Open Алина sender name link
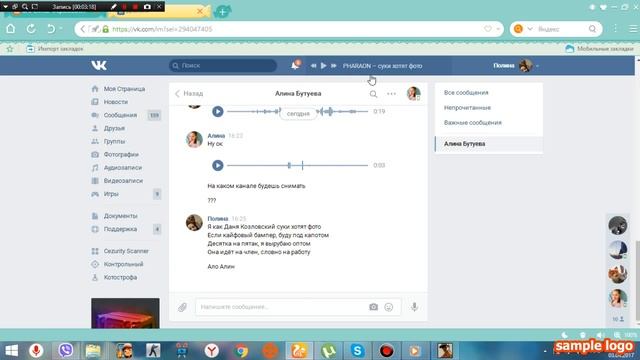The image size is (640, 360). [x=216, y=136]
